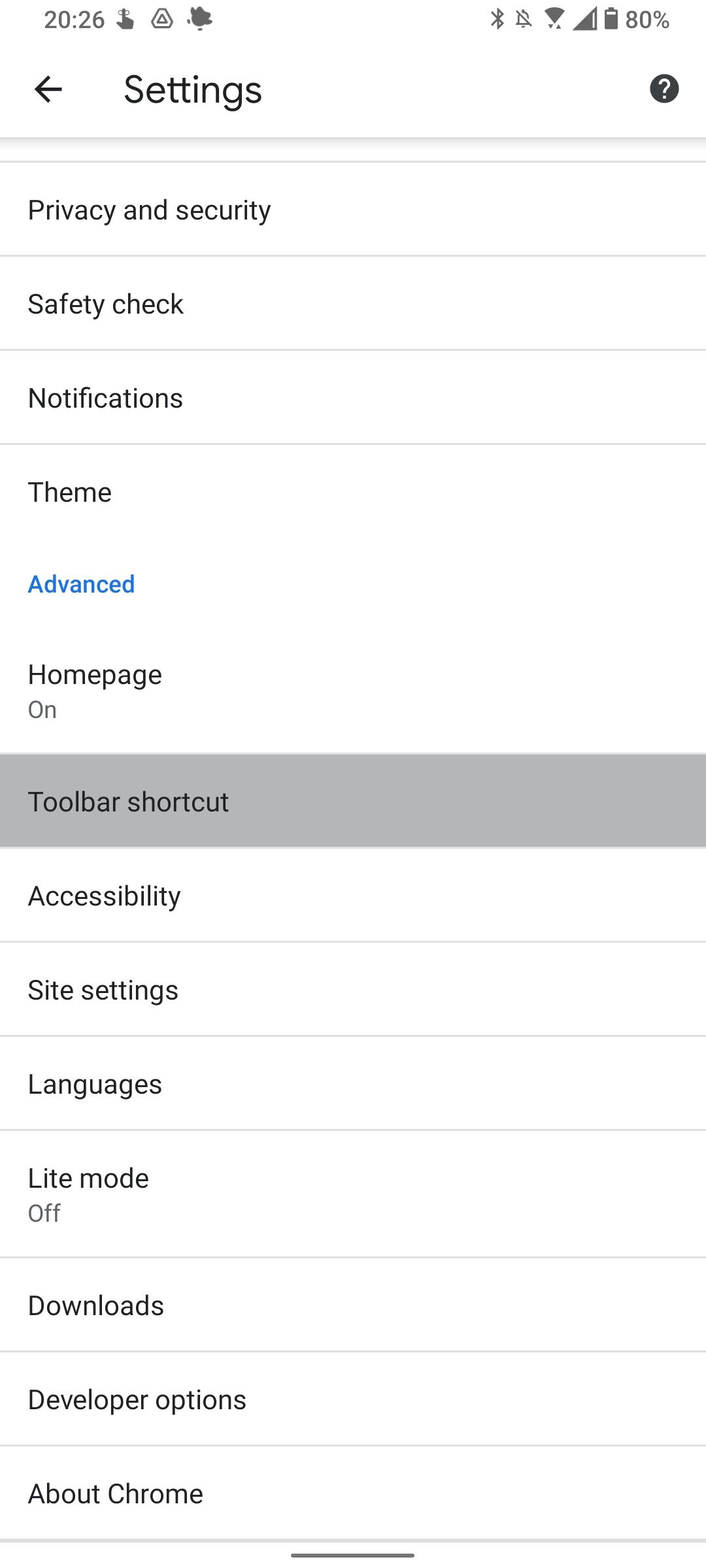Screen dimensions: 706x1568
Task: Tap the Bluetooth status bar icon
Action: pyautogui.click(x=497, y=19)
